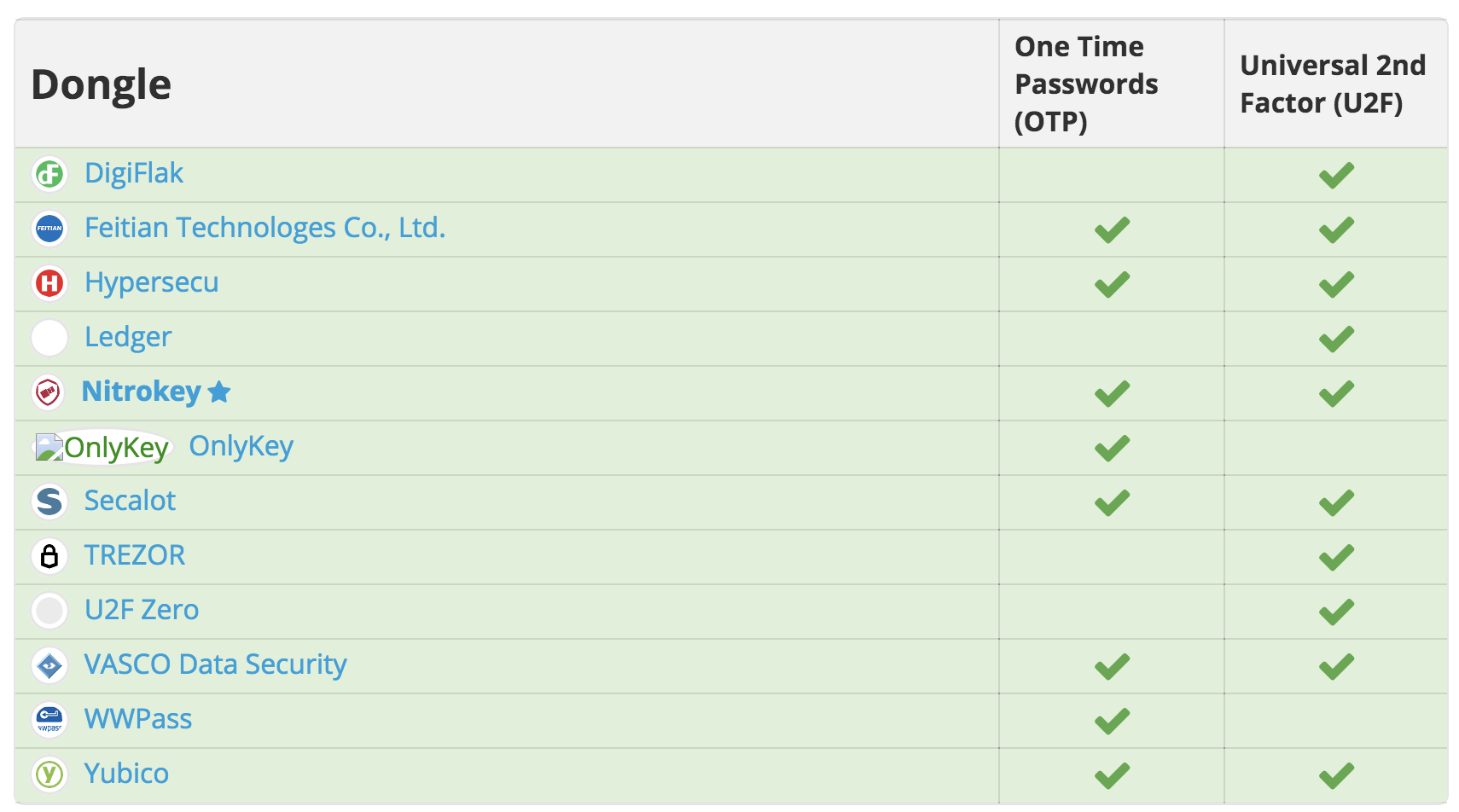1459x812 pixels.
Task: Toggle the OTP checkmark for WWPass
Action: coord(1110,720)
